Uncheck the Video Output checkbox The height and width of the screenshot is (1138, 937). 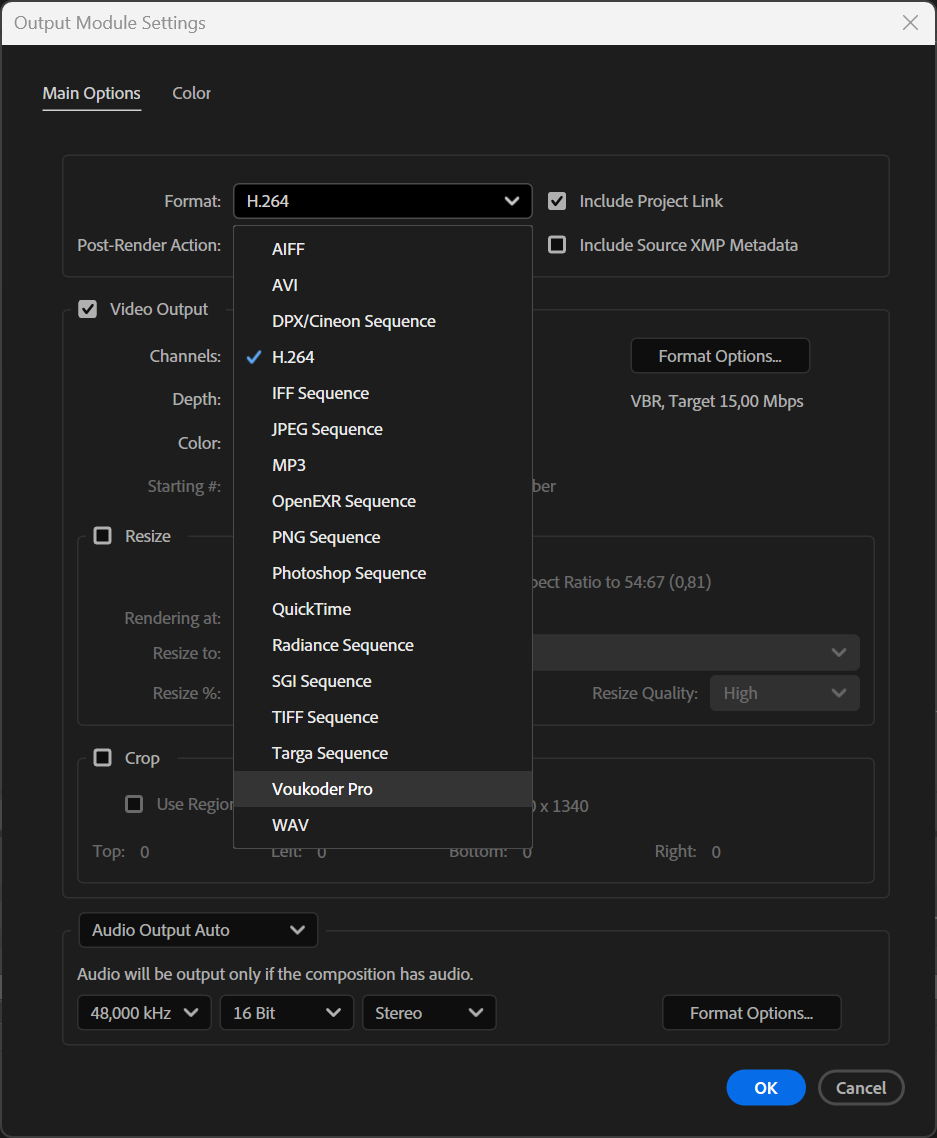[x=88, y=309]
